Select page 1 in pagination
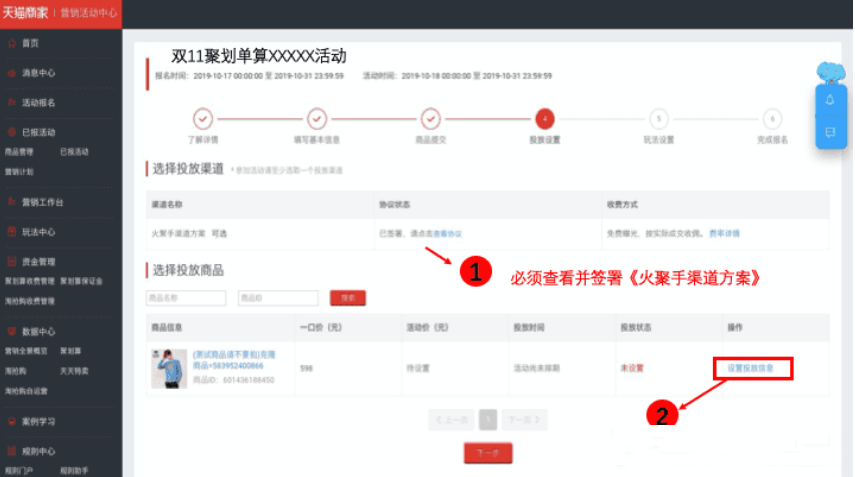 point(488,420)
